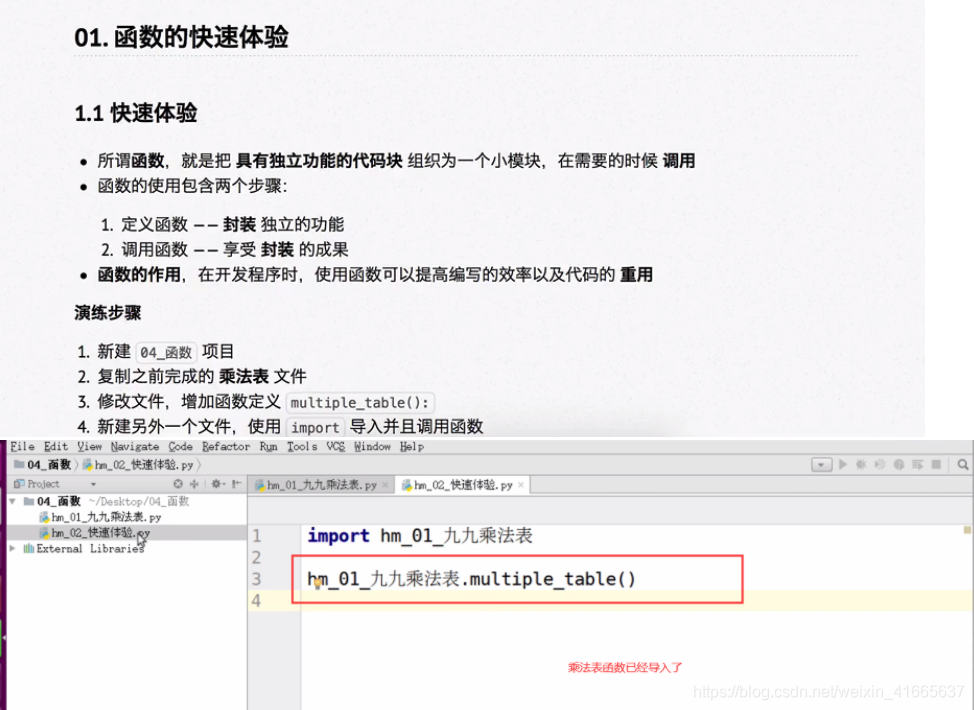The image size is (974, 710).
Task: Click the Project panel settings gear icon
Action: coord(217,484)
